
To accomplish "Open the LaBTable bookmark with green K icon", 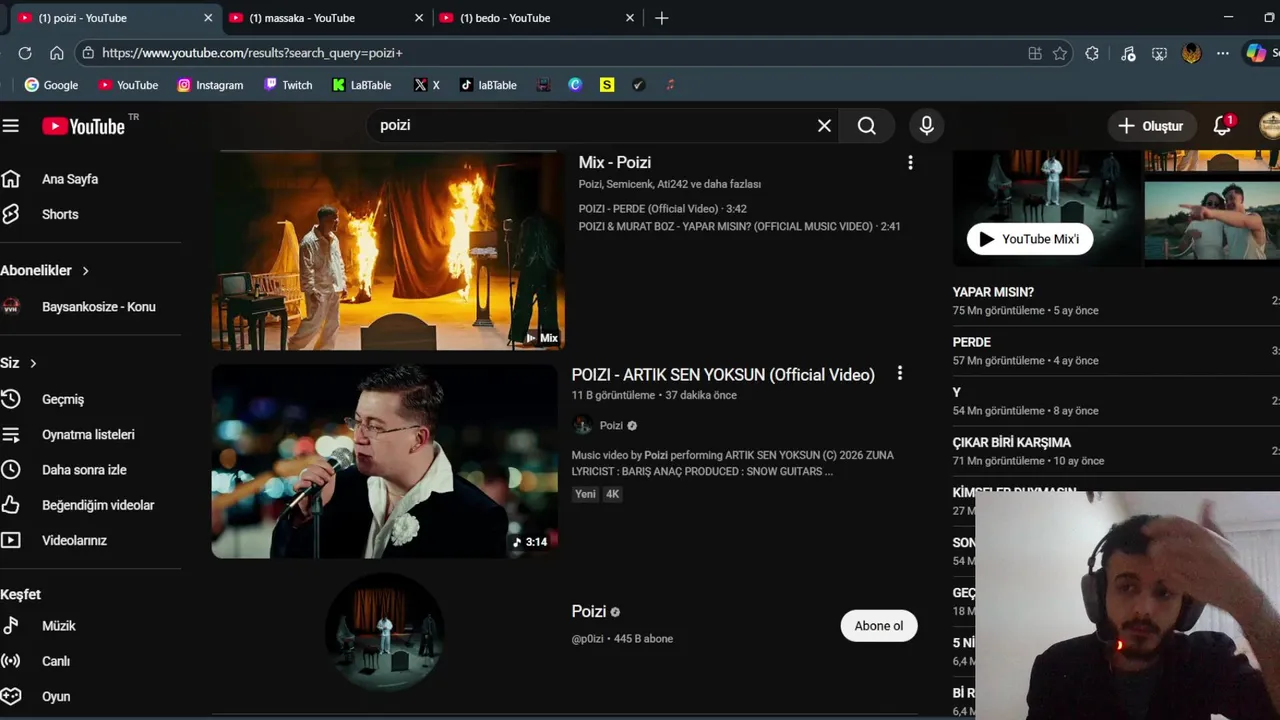I will [x=362, y=85].
